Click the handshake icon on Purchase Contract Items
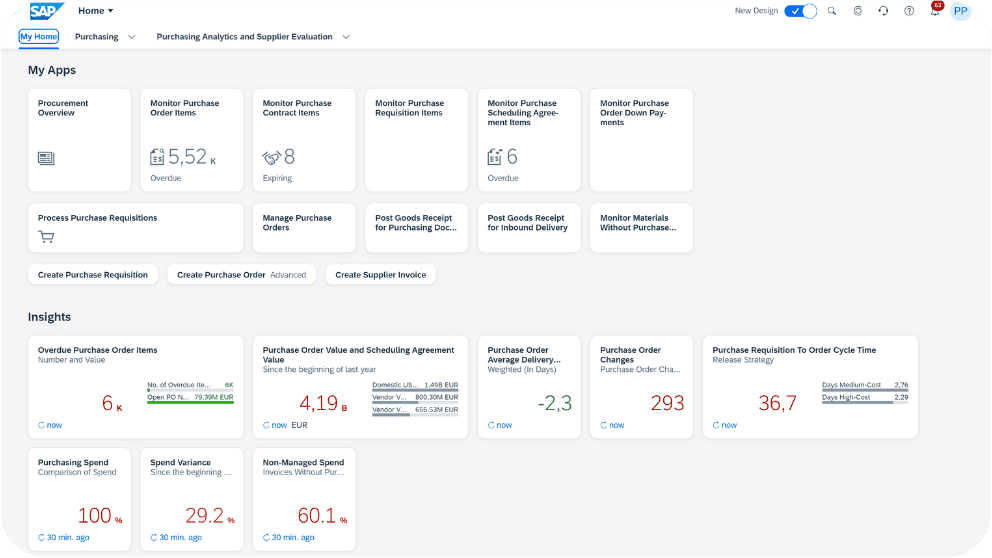 [x=271, y=158]
